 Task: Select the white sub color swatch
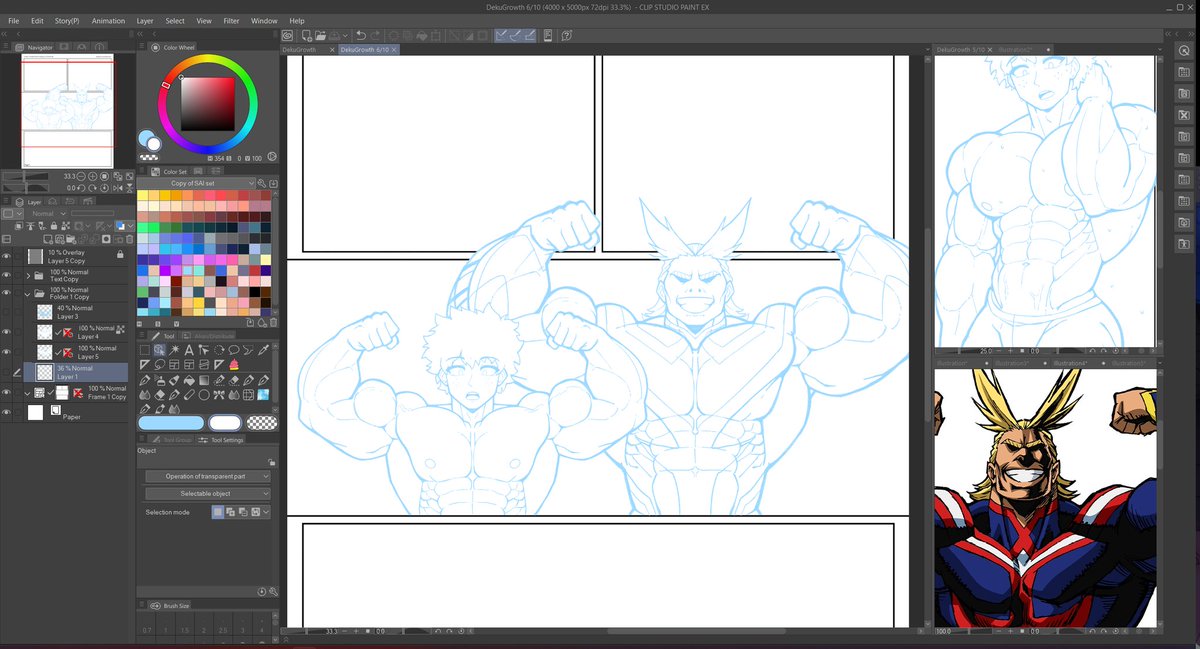pyautogui.click(x=225, y=423)
